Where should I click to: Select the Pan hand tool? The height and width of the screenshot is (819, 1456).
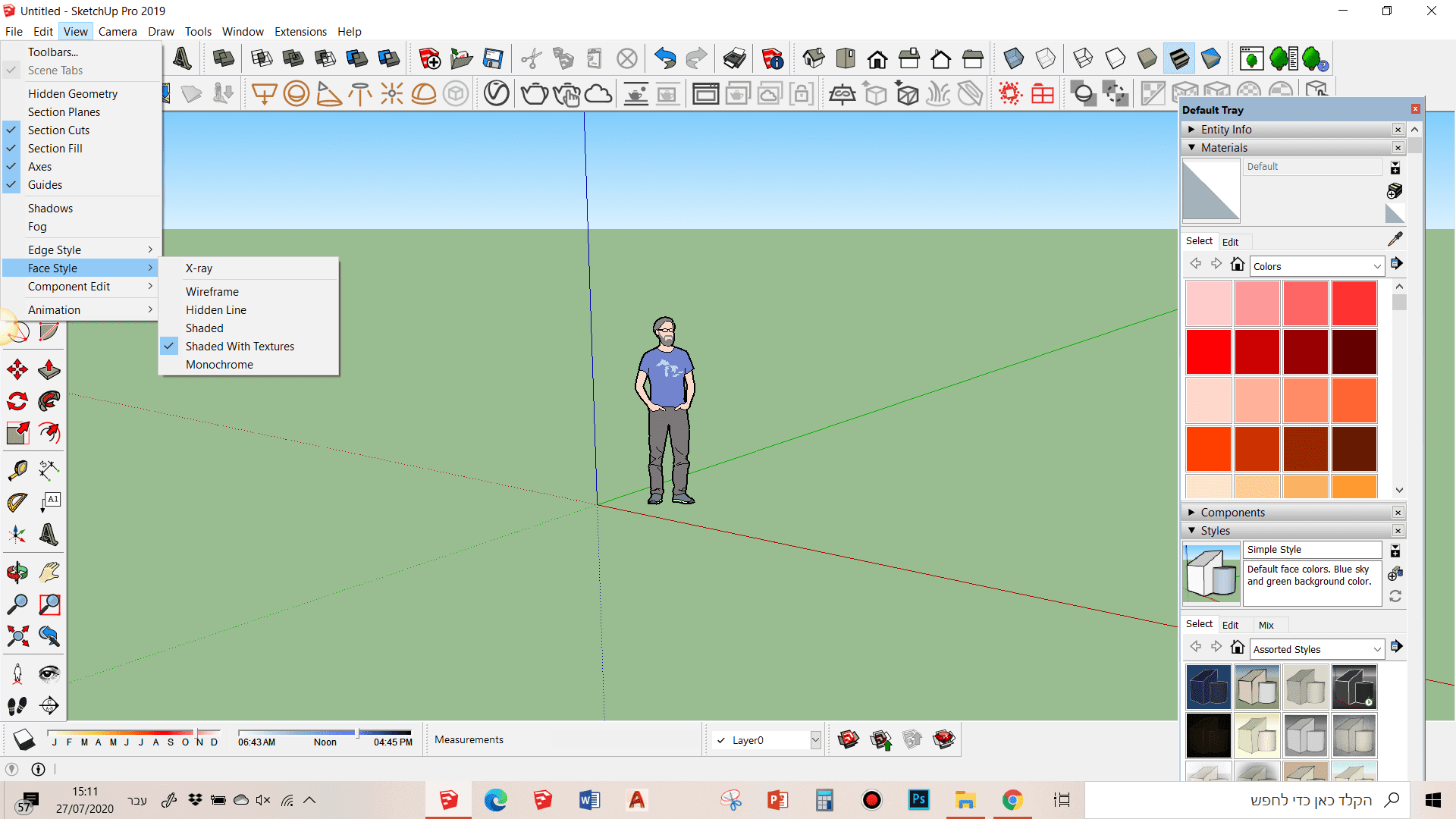tap(49, 573)
